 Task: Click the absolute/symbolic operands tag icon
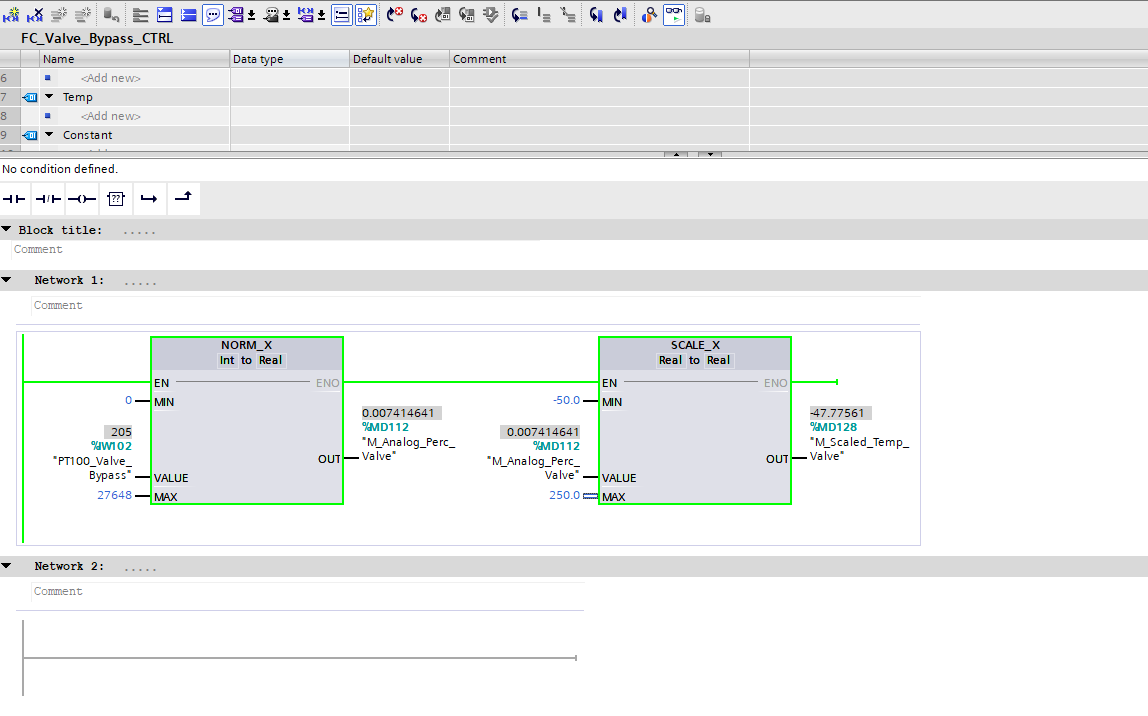tap(236, 15)
